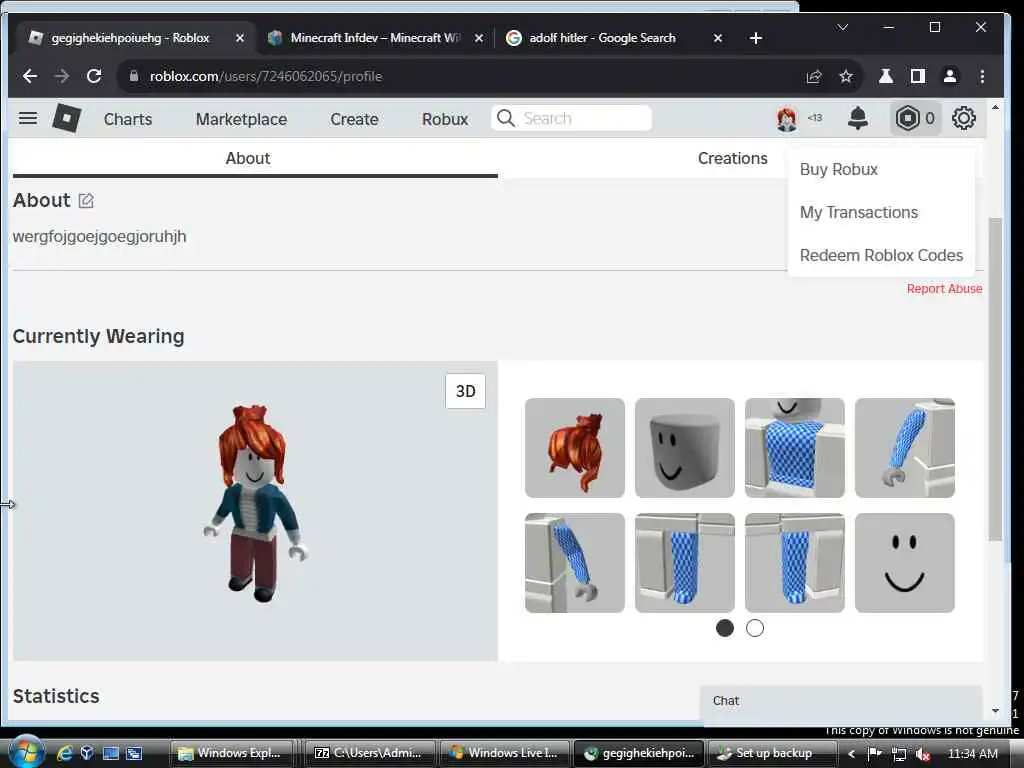This screenshot has width=1024, height=768.
Task: Switch to the C:\Users\Admi... taskbar button
Action: point(368,753)
